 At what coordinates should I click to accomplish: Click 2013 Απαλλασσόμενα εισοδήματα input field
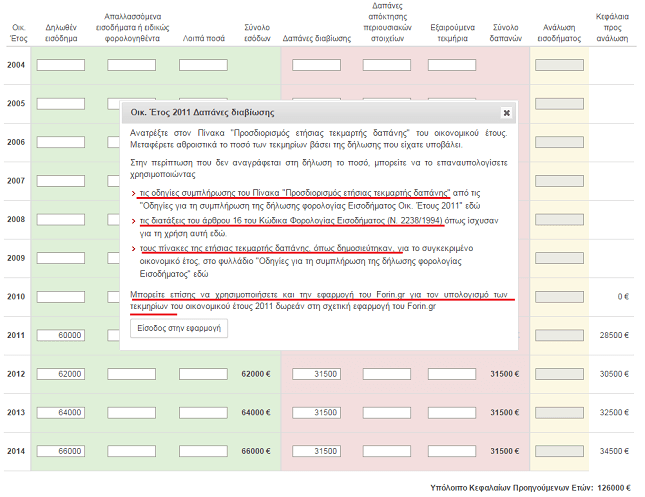coord(132,413)
